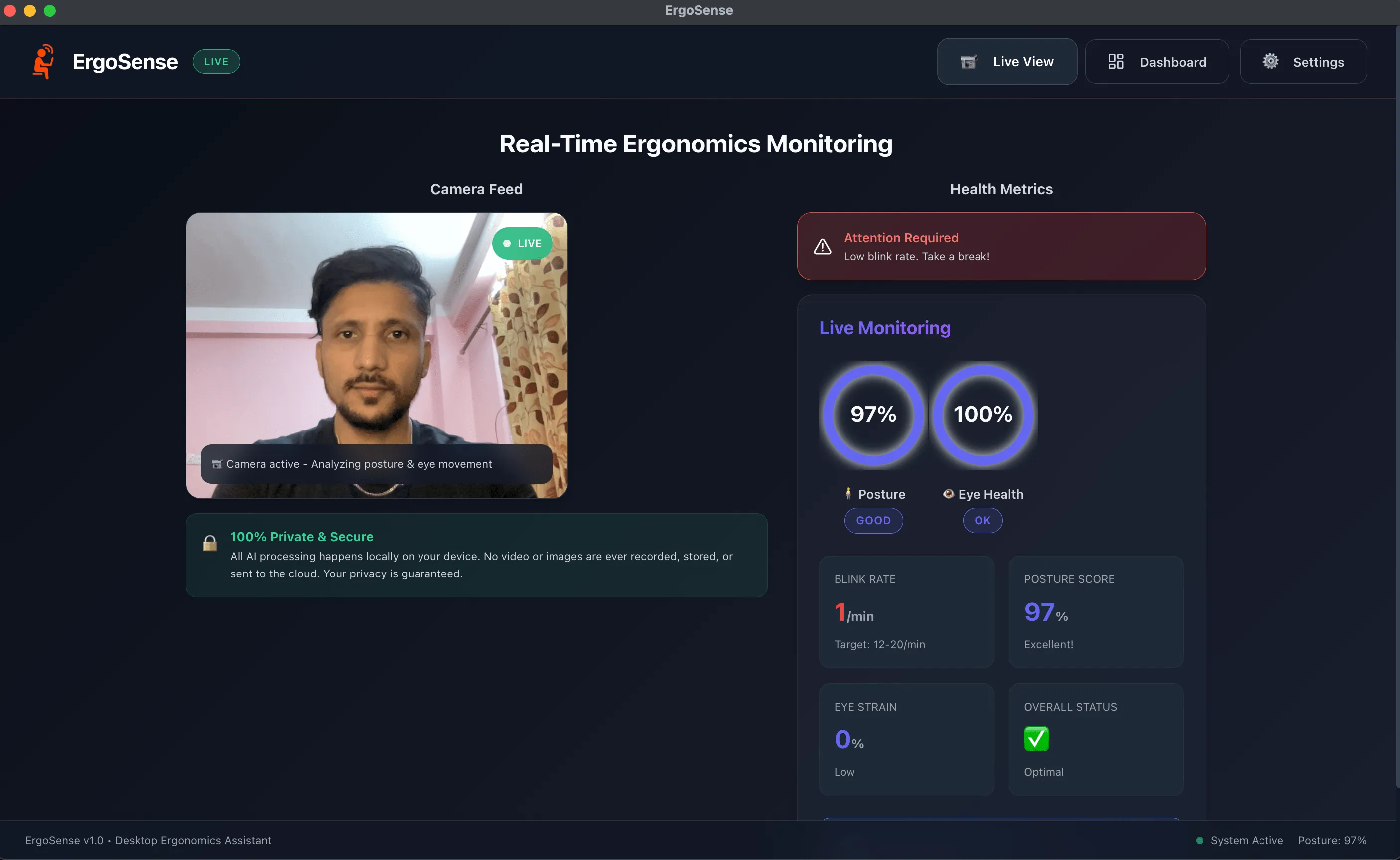Click the ErgoSense seated-person logo icon

pos(44,61)
